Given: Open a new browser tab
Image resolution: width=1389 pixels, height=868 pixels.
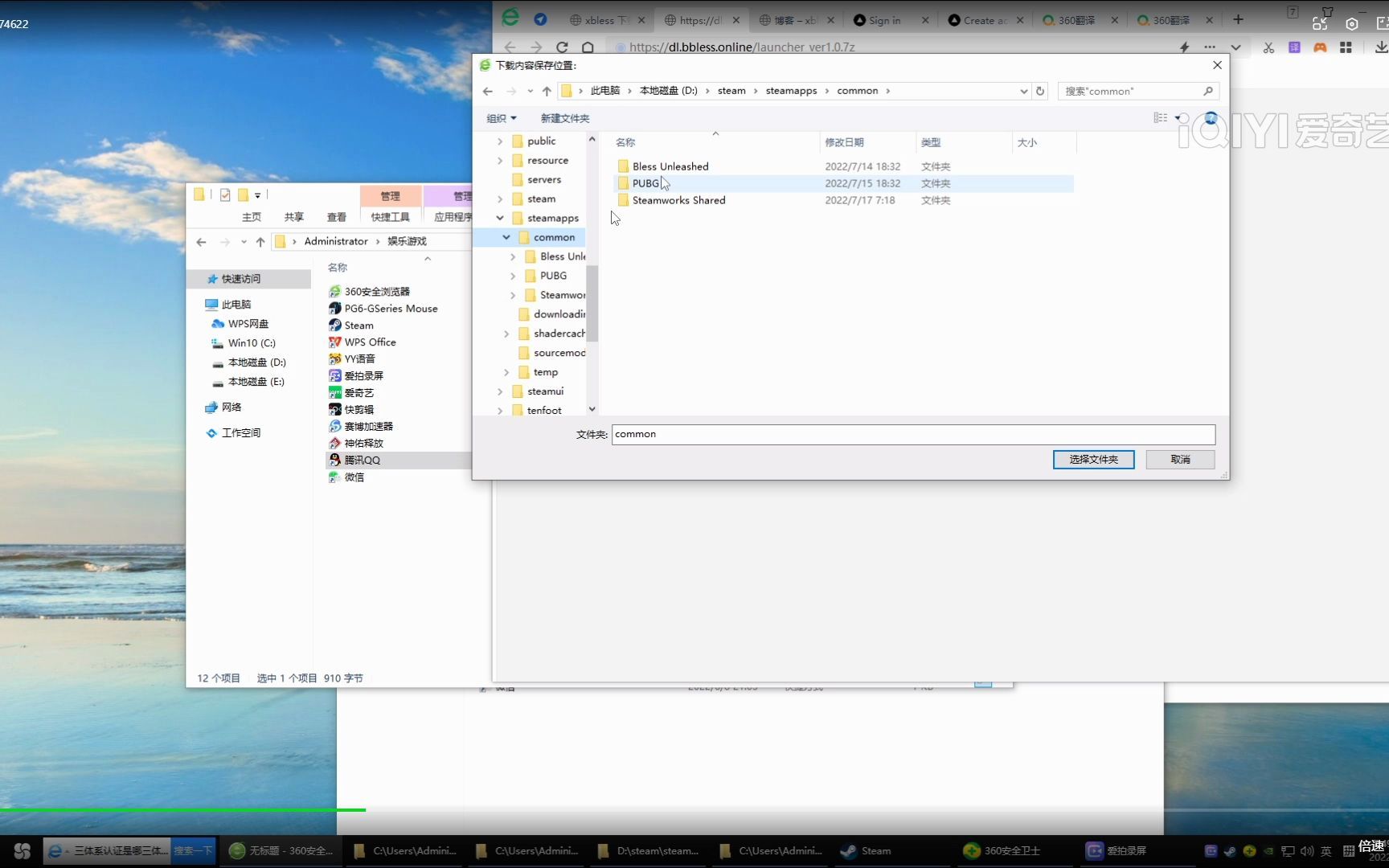Looking at the screenshot, I should [x=1238, y=19].
